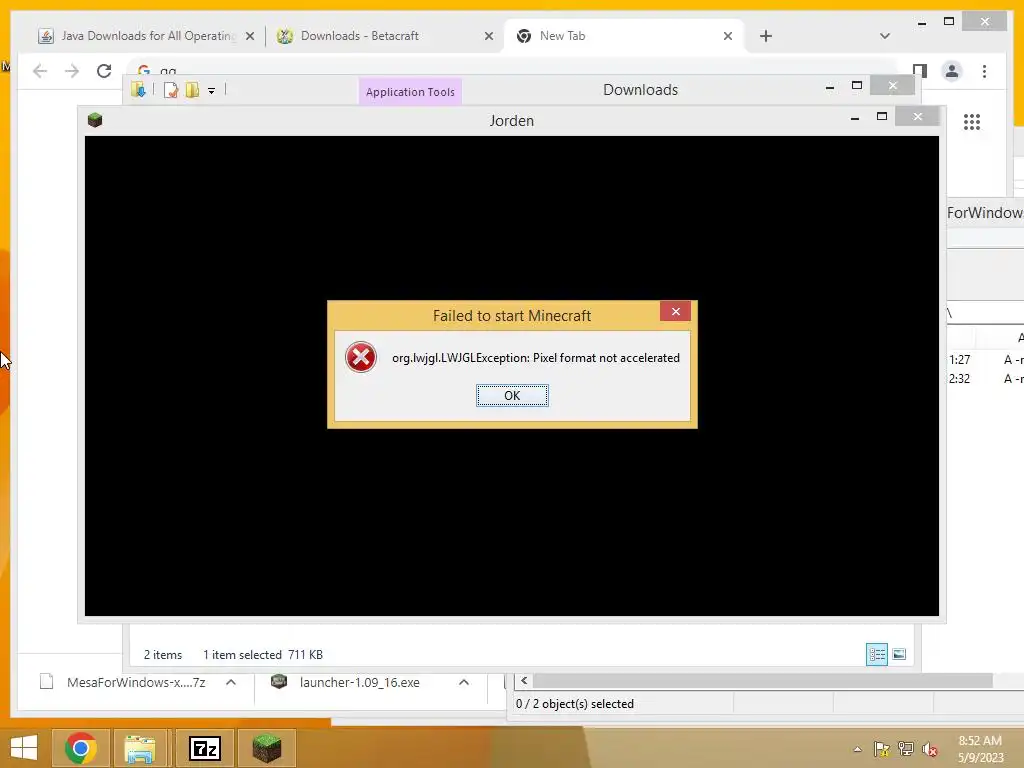The image size is (1024, 768).
Task: Click Application Tools ribbon tab in Downloads window
Action: [x=410, y=92]
